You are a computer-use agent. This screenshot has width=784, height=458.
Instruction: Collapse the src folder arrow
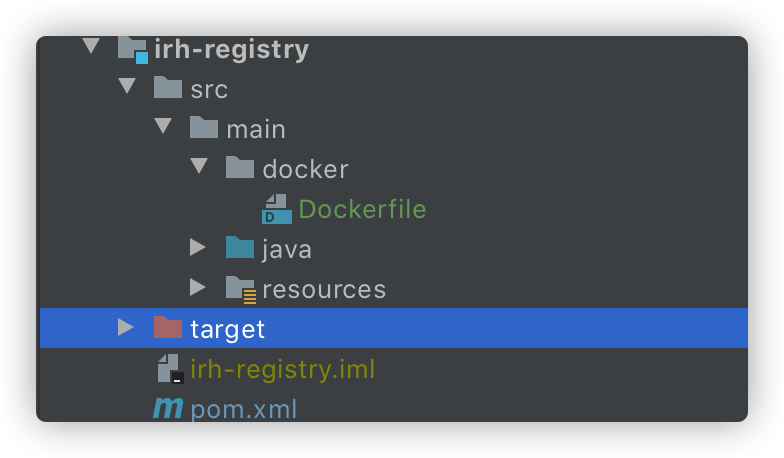pyautogui.click(x=127, y=87)
